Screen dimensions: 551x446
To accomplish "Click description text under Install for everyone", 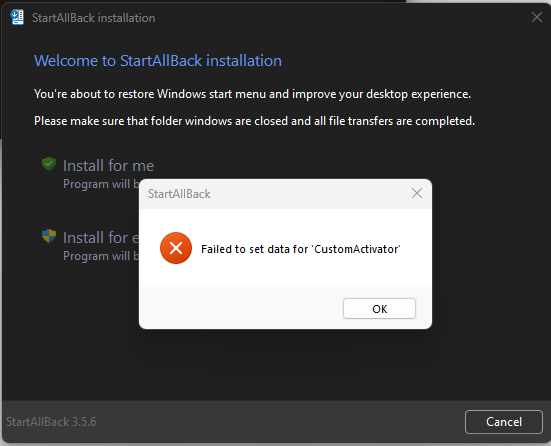I will coord(101,256).
